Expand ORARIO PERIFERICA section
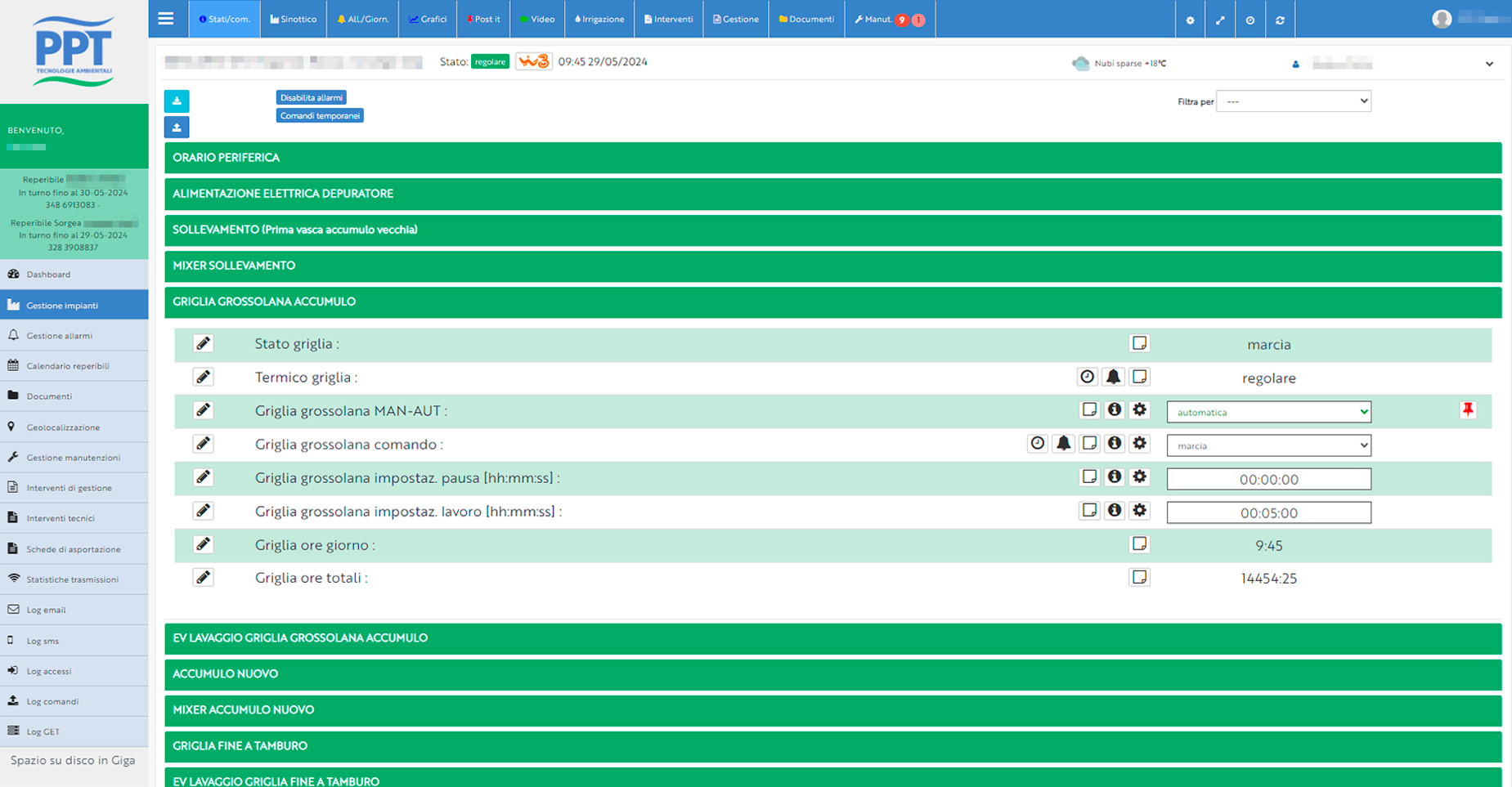This screenshot has height=787, width=1512. pos(832,158)
